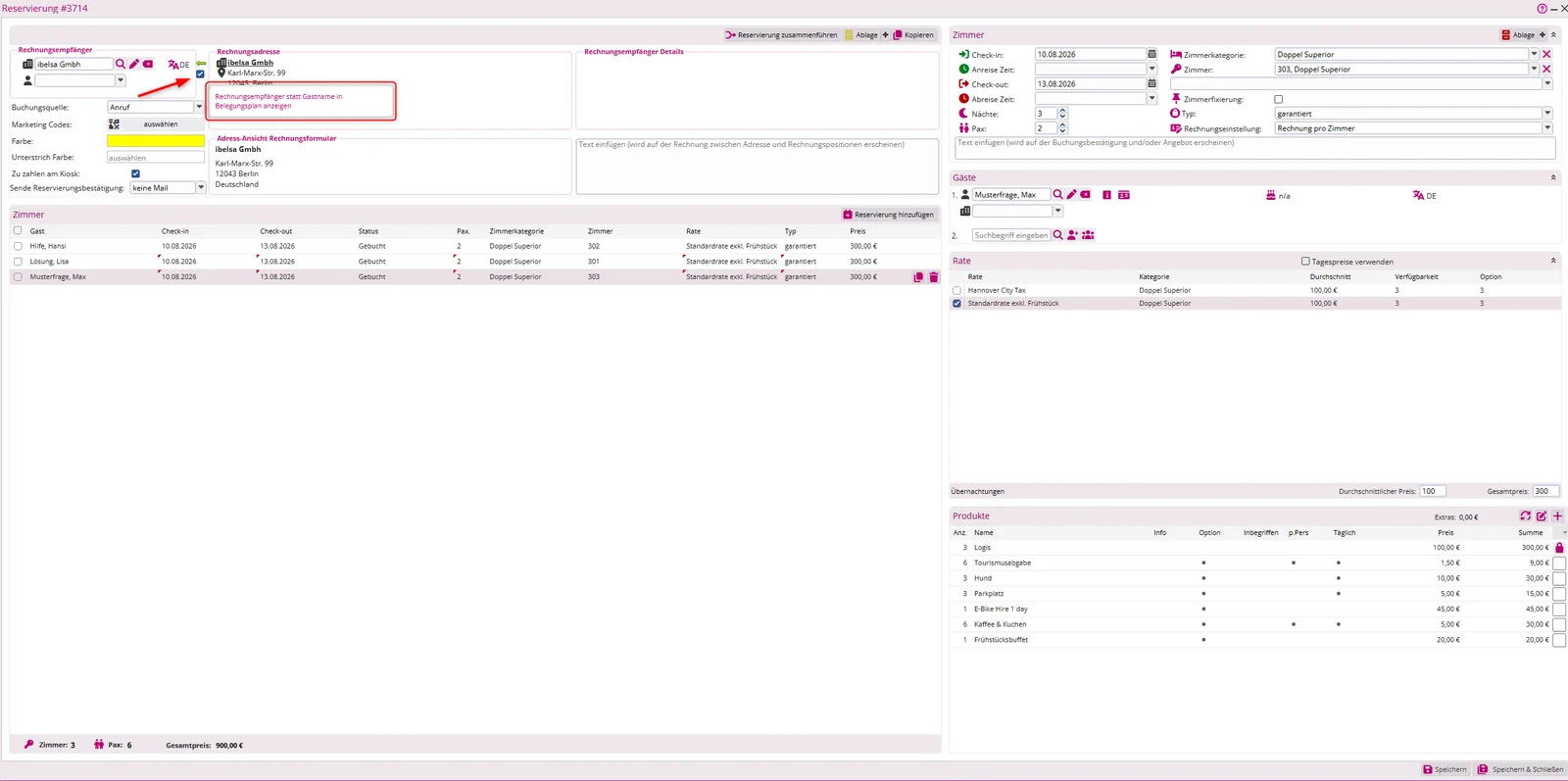Search for billing recipient ibelsa Gmbh
1568x781 pixels.
(121, 65)
